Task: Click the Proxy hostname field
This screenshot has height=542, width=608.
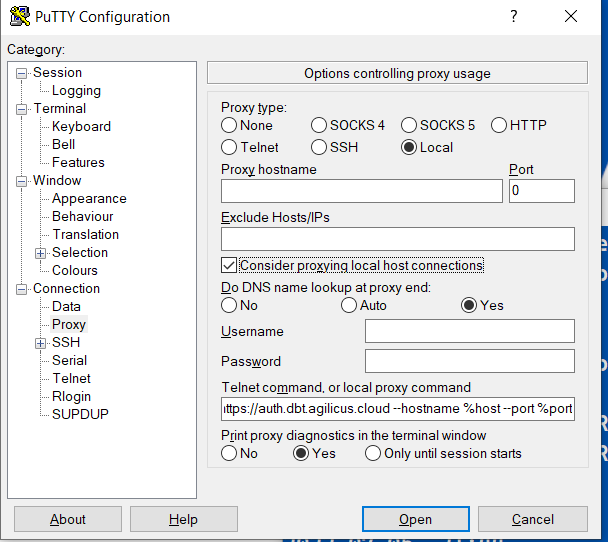Action: (362, 191)
